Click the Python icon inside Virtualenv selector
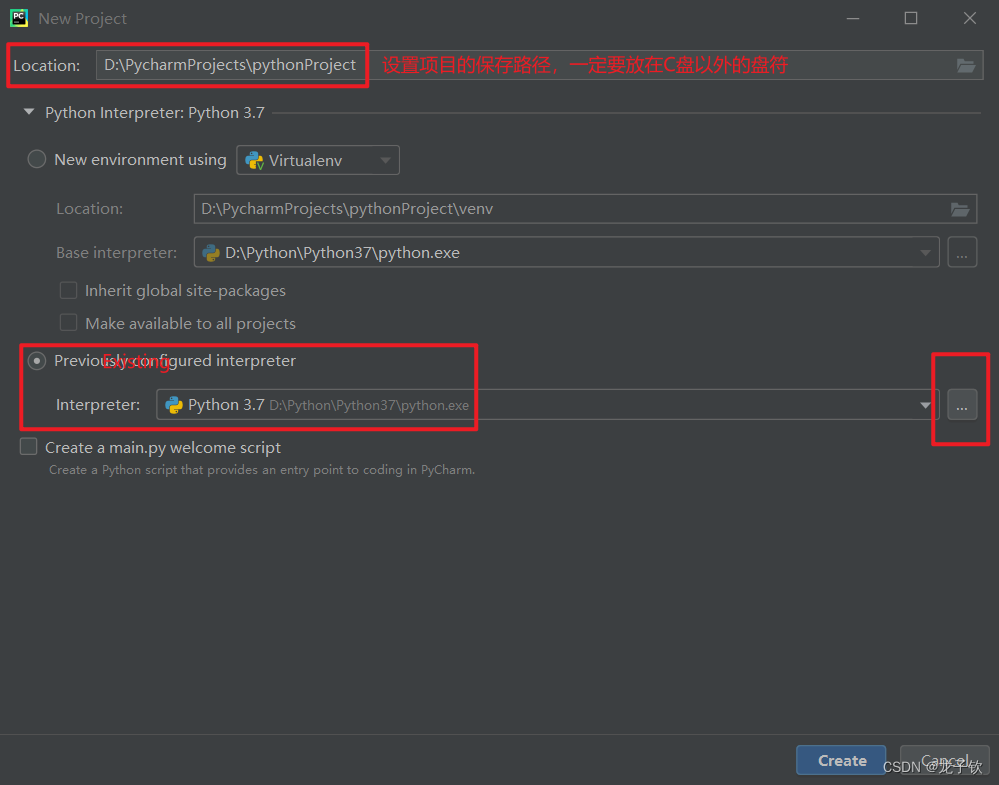999x785 pixels. 254,159
